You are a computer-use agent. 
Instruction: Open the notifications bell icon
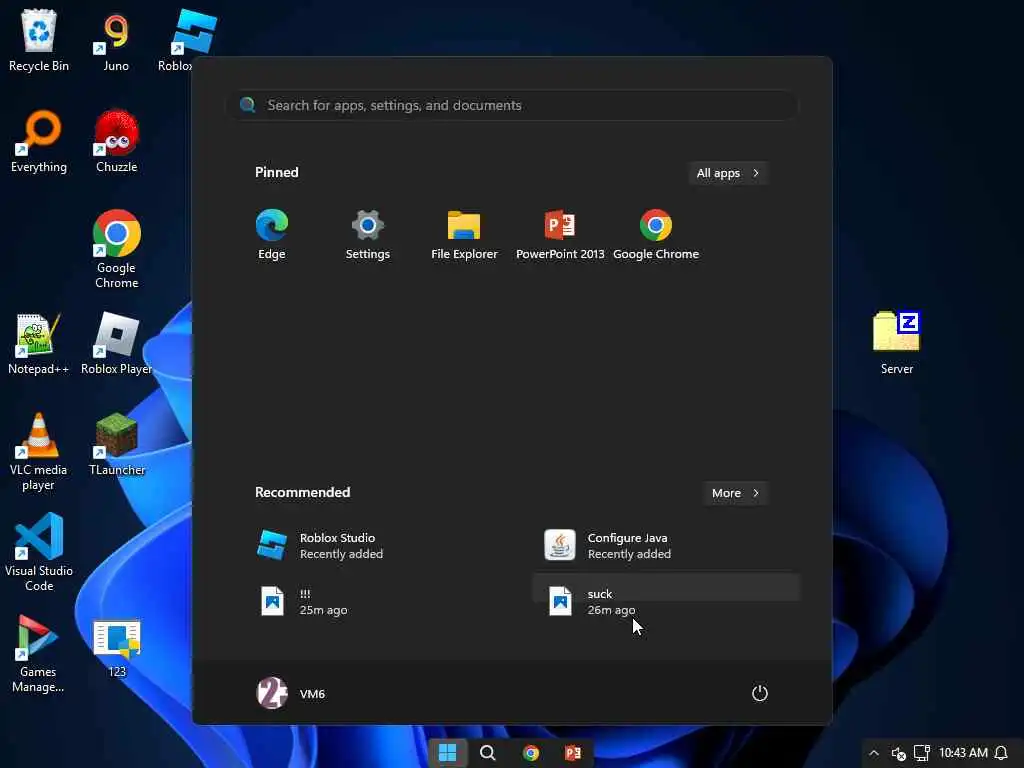pyautogui.click(x=1001, y=754)
